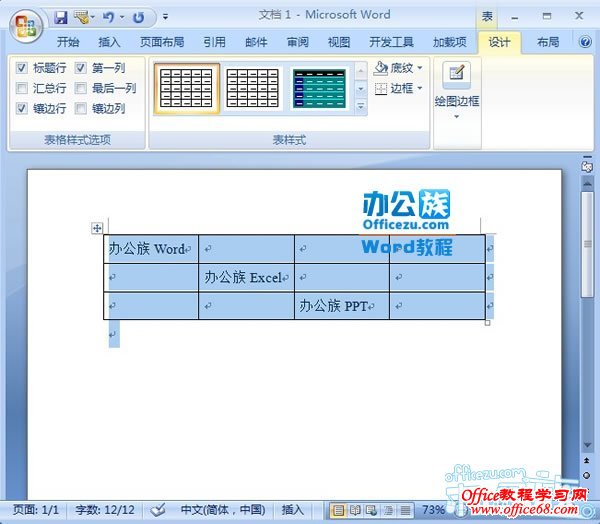The height and width of the screenshot is (524, 600).
Task: Click the 73% zoom level button
Action: [x=433, y=510]
